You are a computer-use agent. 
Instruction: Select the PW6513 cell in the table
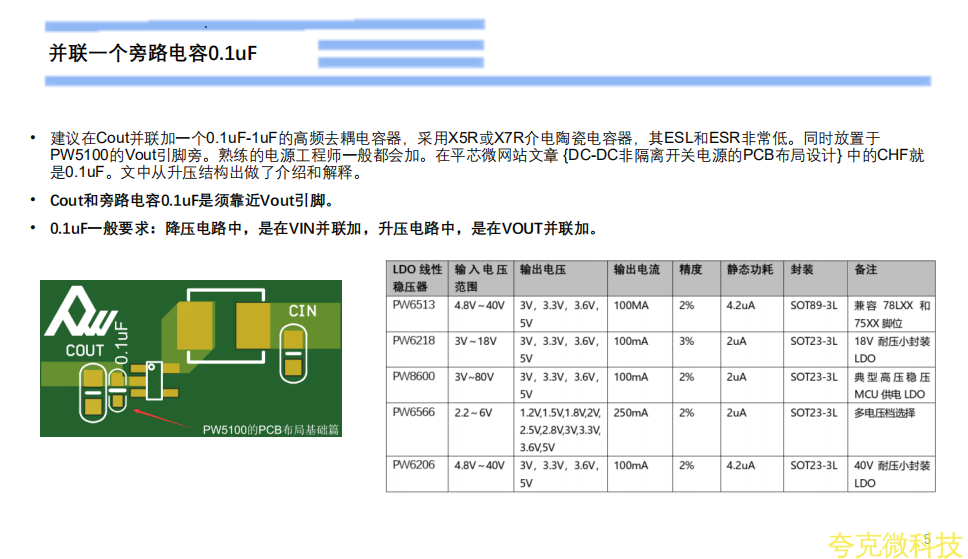point(414,305)
